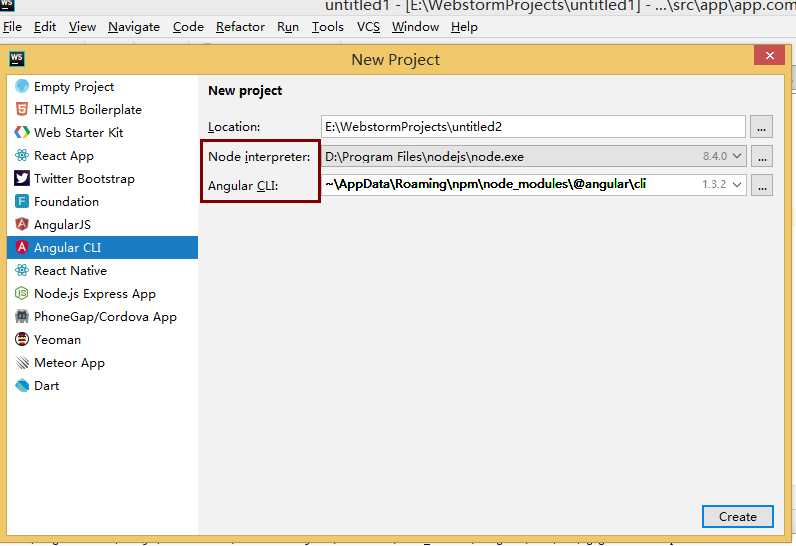Click the Node.js Express App icon
Screen dimensions: 796x546
[22, 293]
